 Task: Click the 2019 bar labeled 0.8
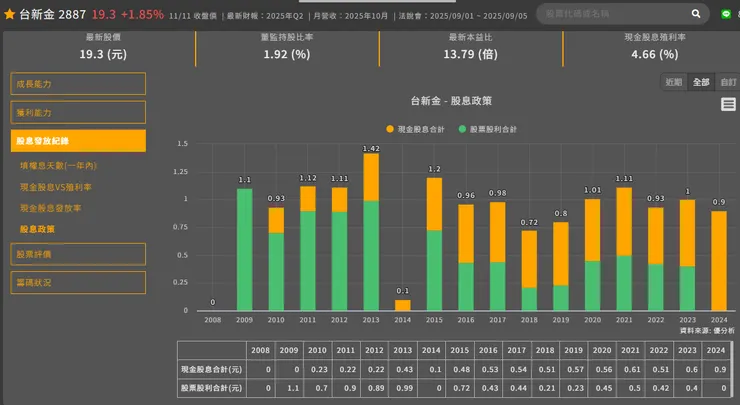pyautogui.click(x=561, y=266)
